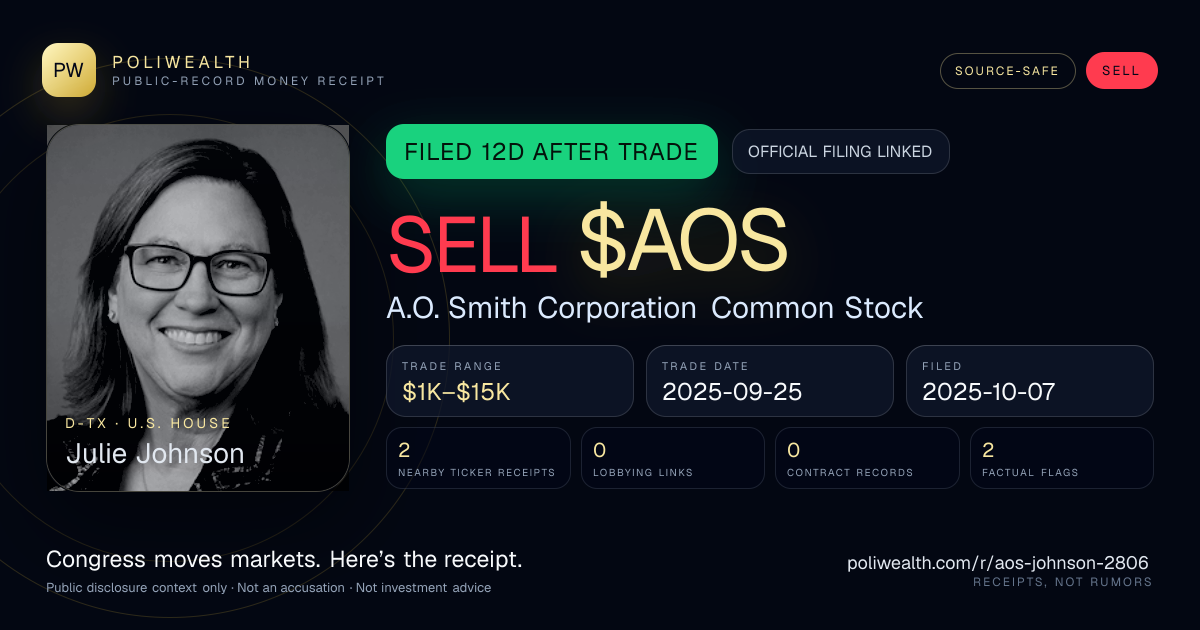Screen dimensions: 1200x630
Task: Click the Contract Records tile
Action: pos(867,458)
